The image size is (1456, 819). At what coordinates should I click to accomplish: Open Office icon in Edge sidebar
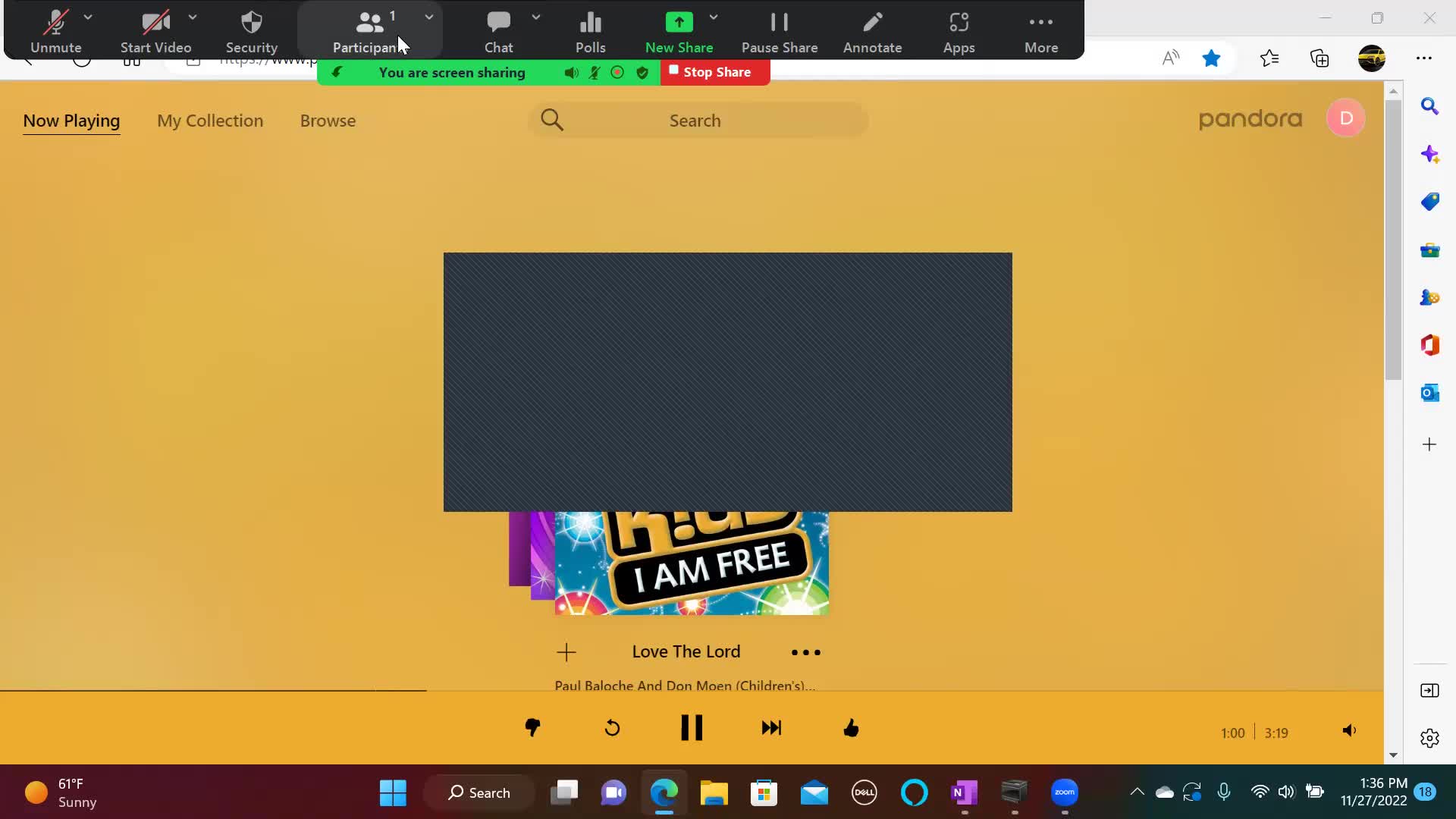(1429, 345)
